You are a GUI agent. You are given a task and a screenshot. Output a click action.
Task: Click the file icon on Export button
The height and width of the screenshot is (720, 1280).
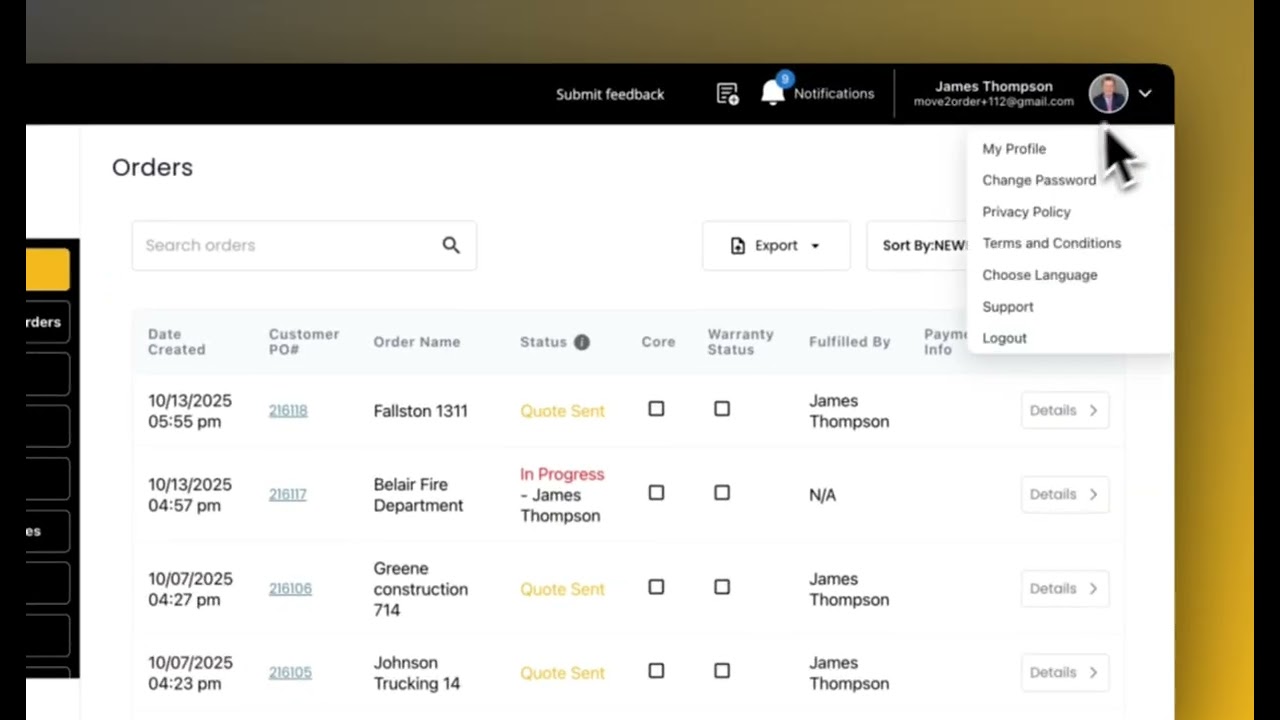click(738, 246)
